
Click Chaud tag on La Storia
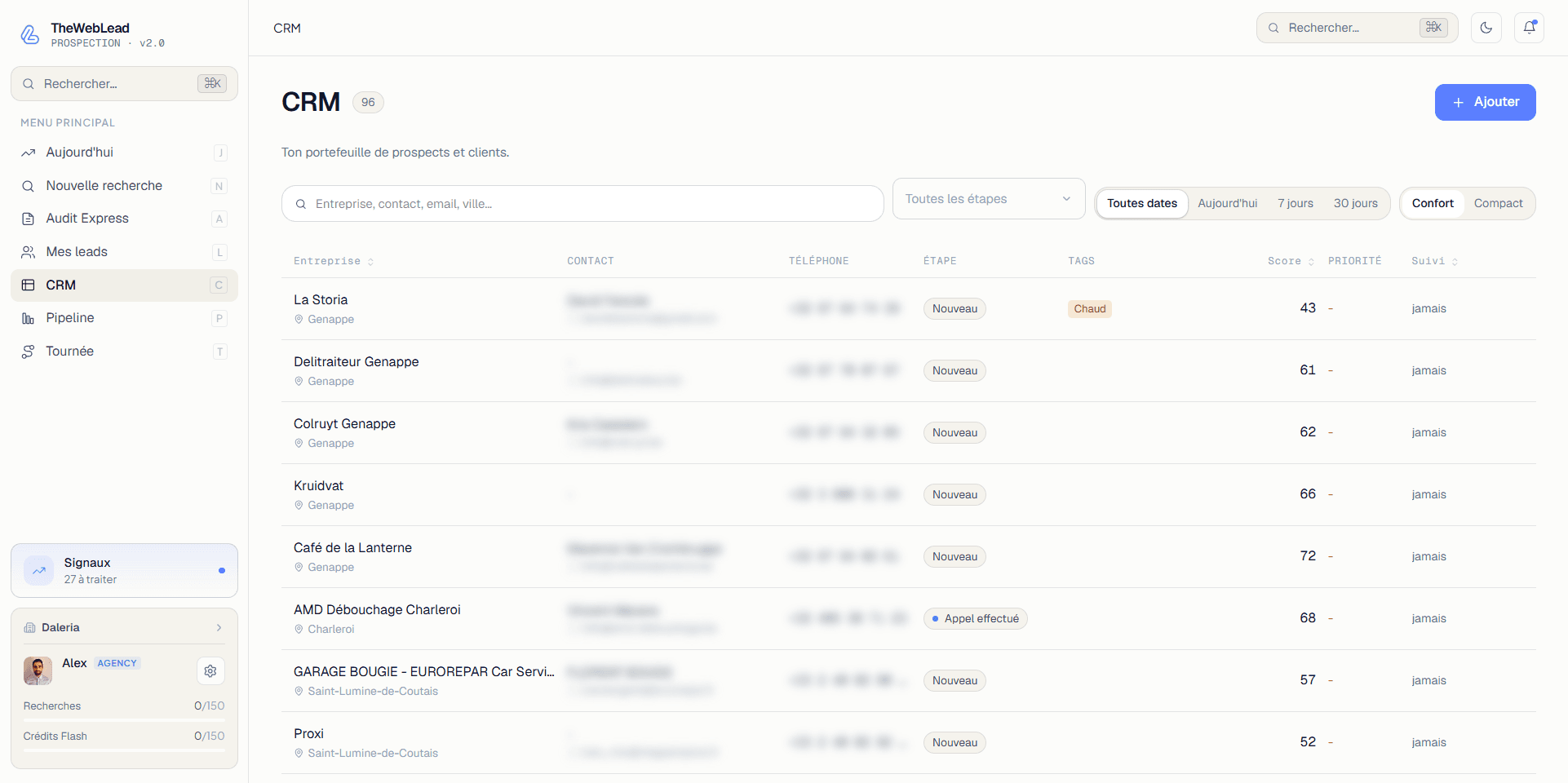pos(1089,309)
